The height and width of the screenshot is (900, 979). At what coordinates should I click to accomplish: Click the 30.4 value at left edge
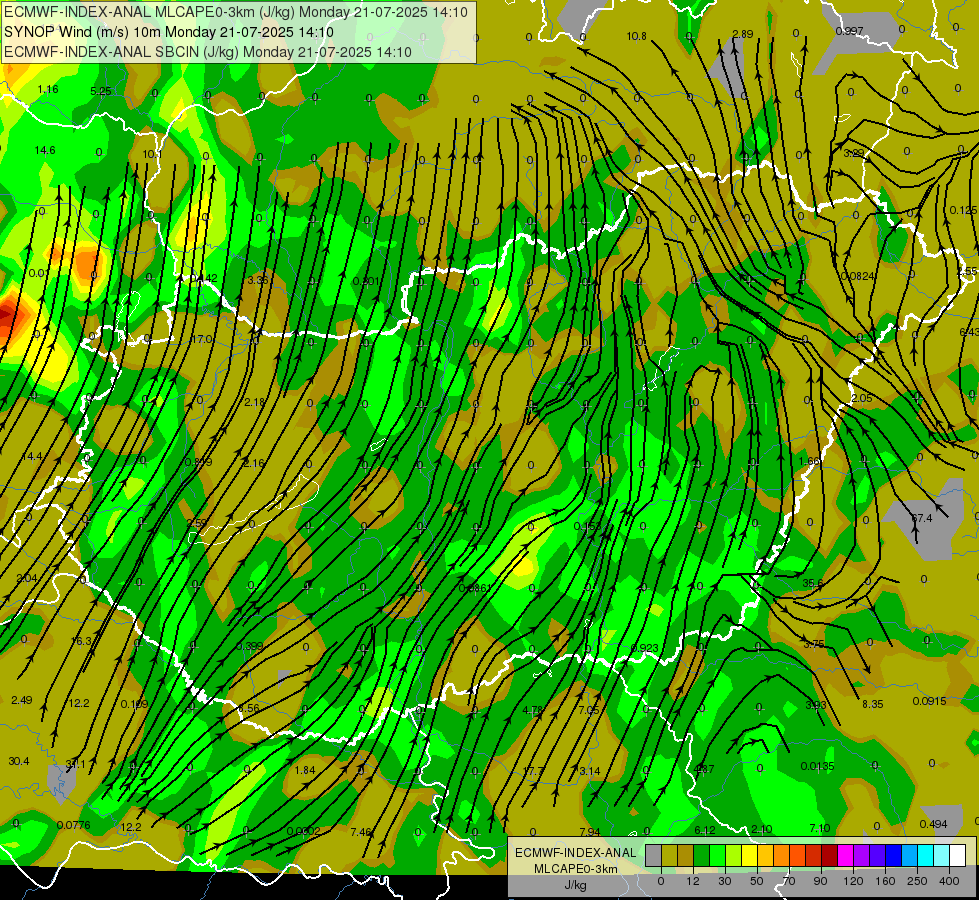[x=19, y=761]
